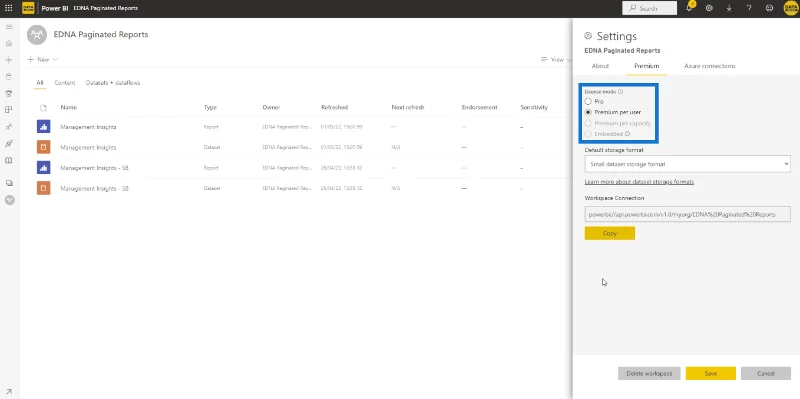The image size is (800, 399).
Task: Select the Content filter tab
Action: pyautogui.click(x=65, y=83)
